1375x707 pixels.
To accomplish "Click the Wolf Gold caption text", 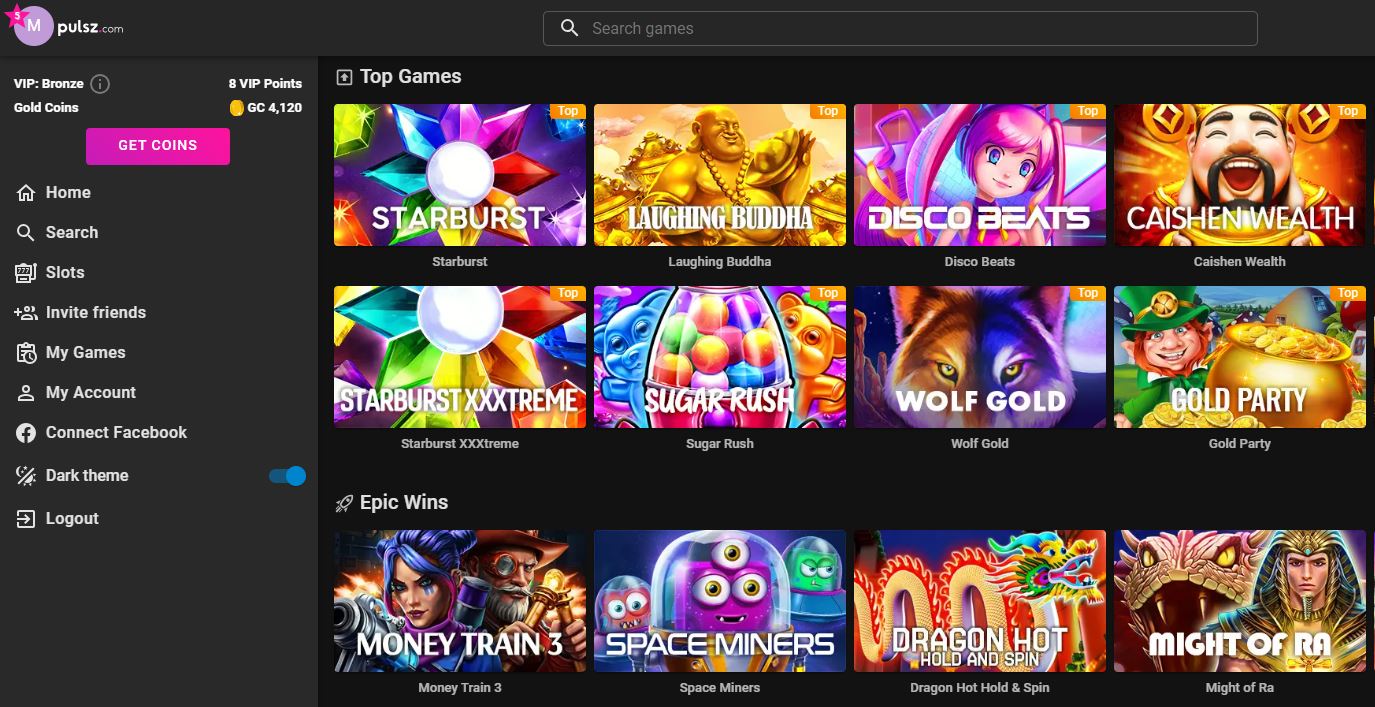I will tap(980, 444).
